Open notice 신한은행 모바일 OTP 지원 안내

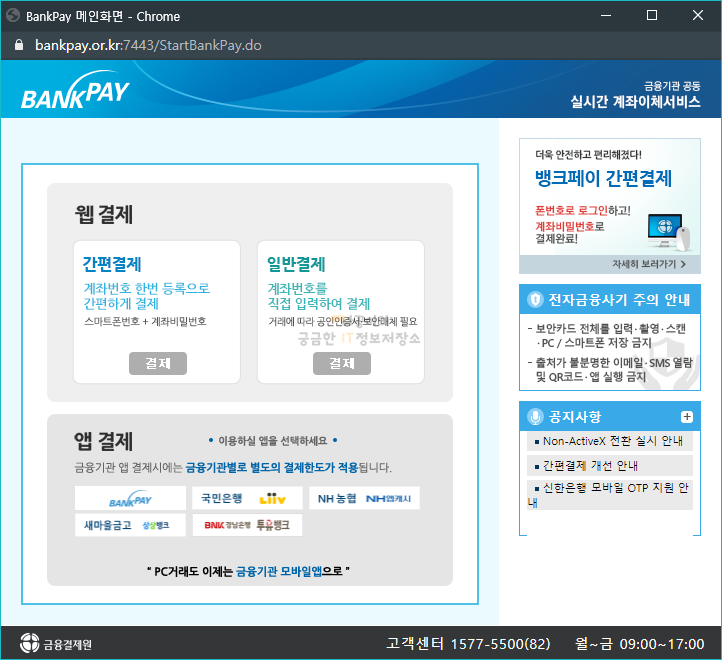[x=610, y=495]
